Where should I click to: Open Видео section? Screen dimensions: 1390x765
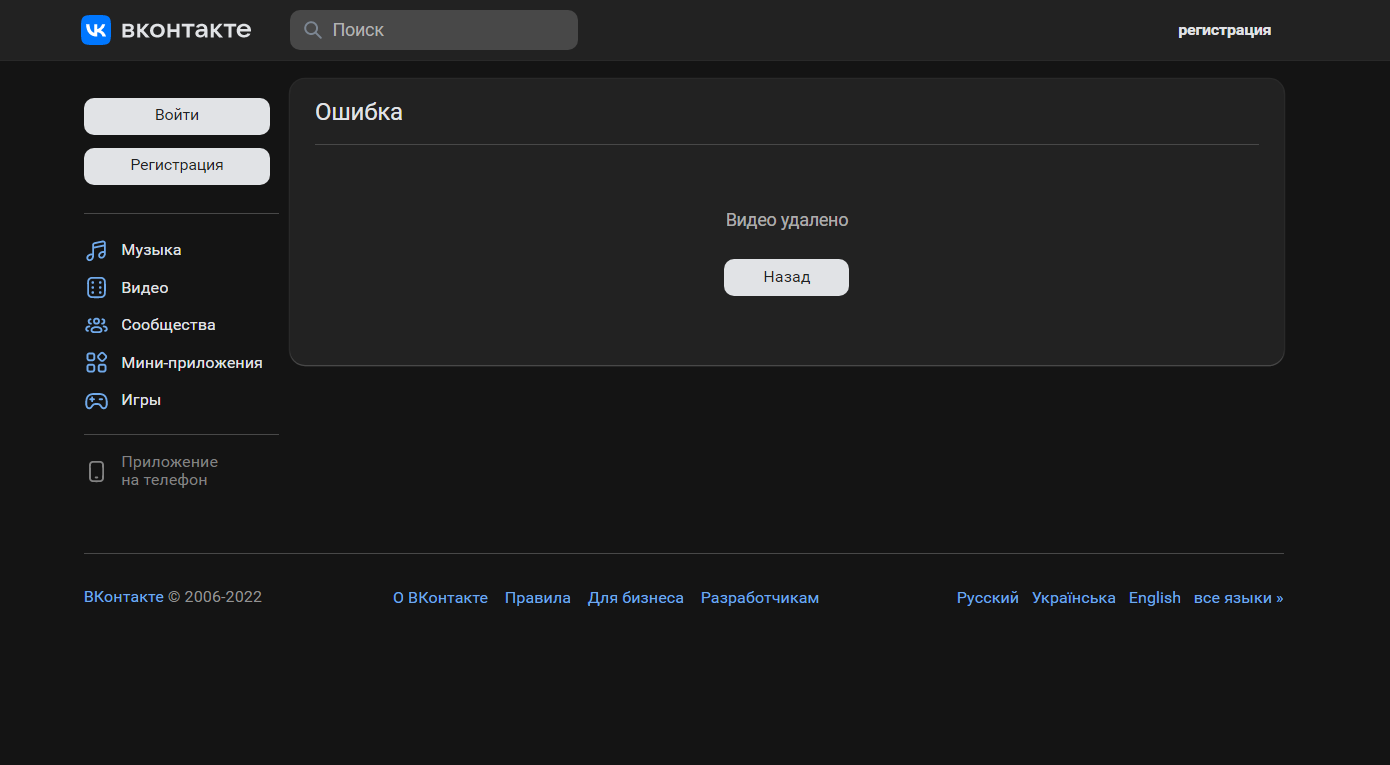tap(145, 288)
